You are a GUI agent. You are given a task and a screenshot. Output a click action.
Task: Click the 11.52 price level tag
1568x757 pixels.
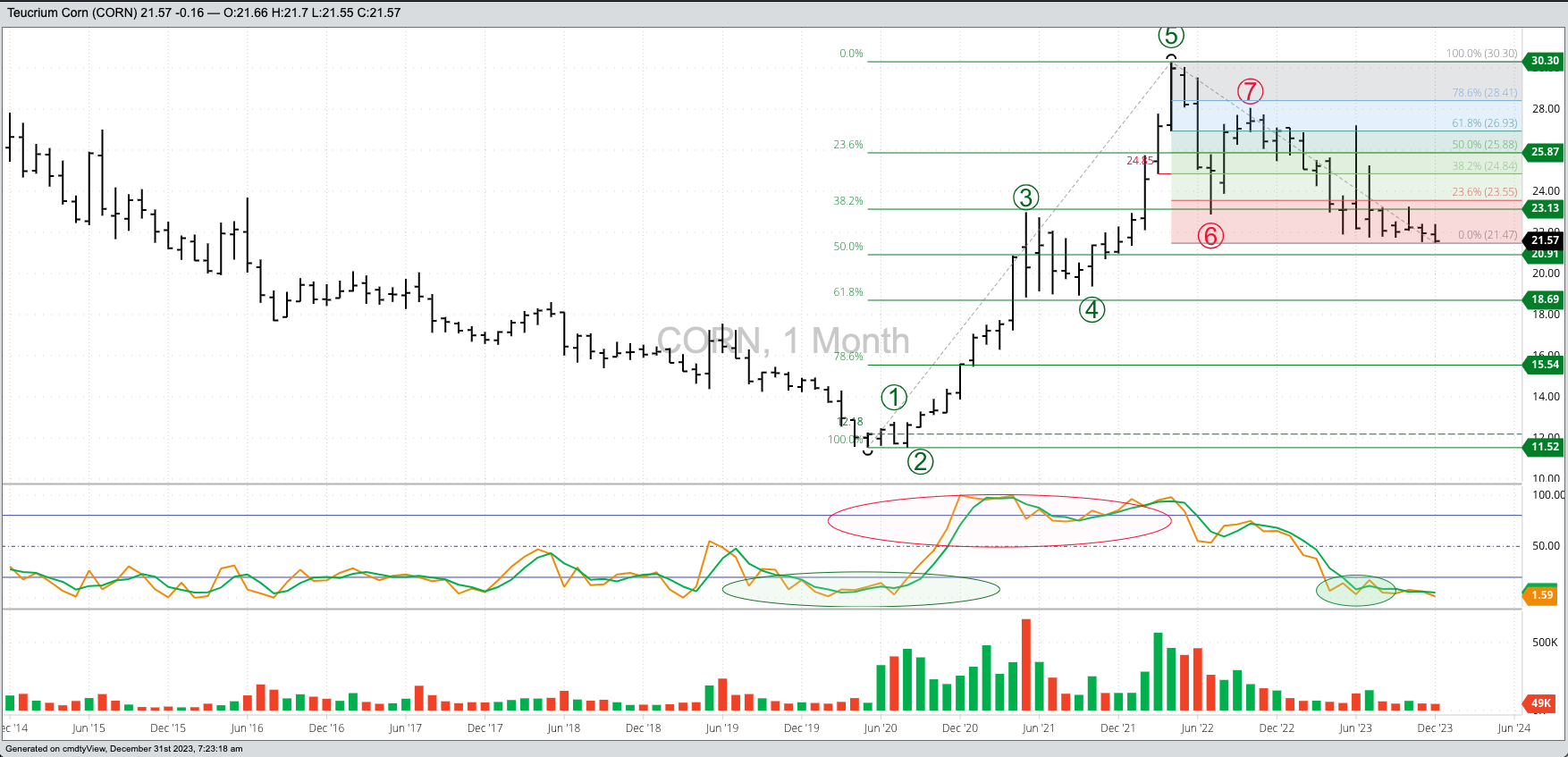coord(1544,447)
